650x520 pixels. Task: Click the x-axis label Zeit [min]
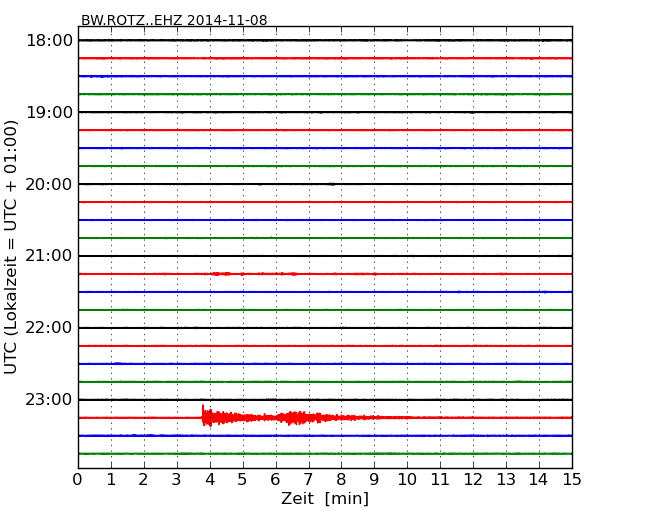[325, 498]
